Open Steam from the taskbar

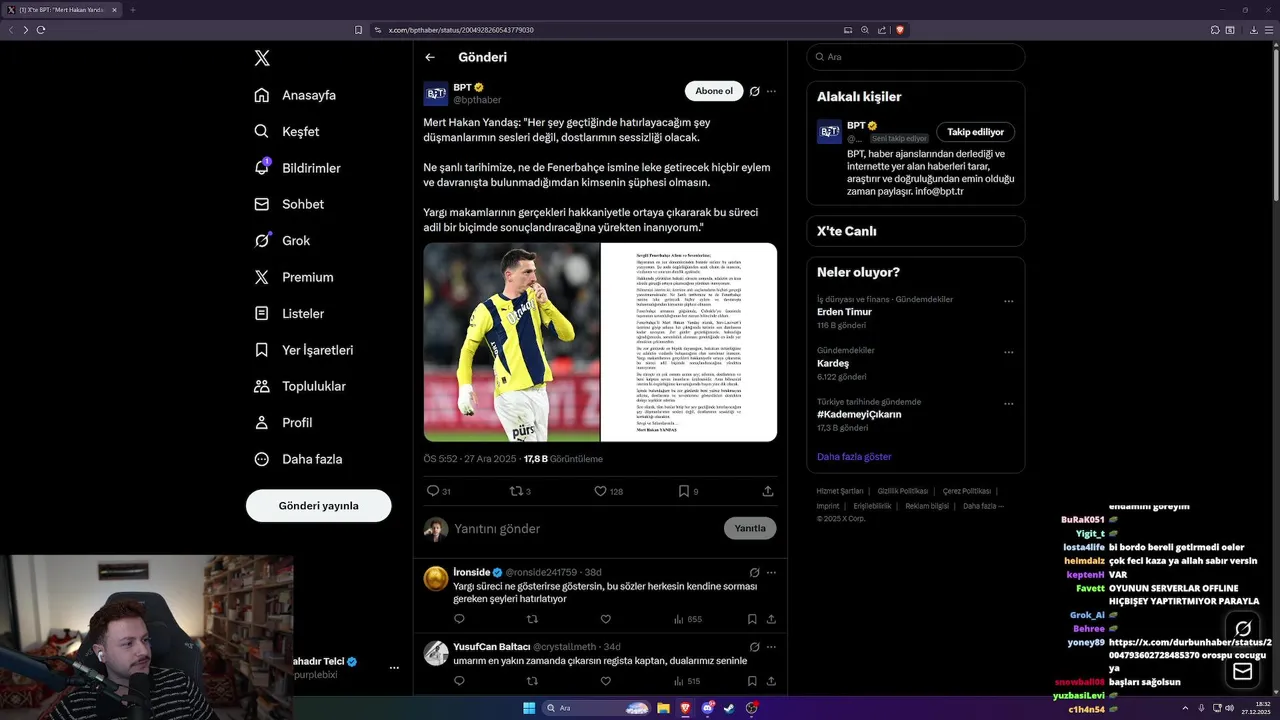pyautogui.click(x=729, y=708)
